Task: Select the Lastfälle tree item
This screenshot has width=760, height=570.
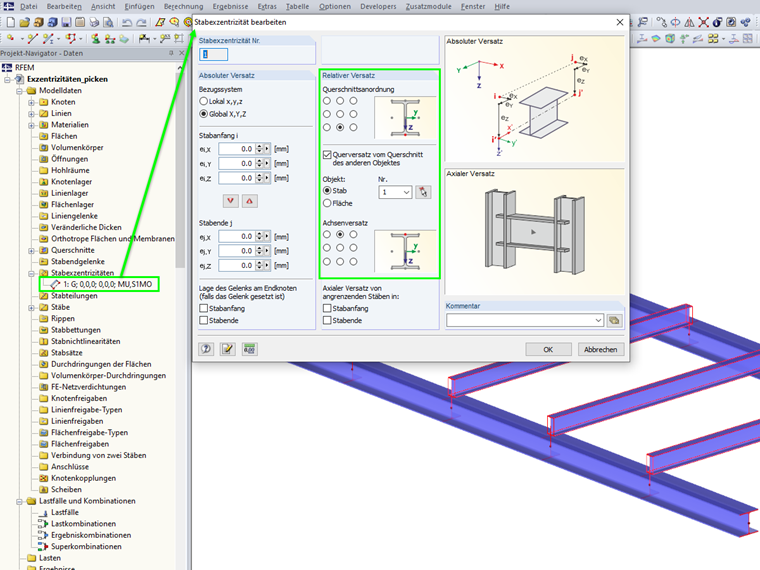Action: [64, 512]
